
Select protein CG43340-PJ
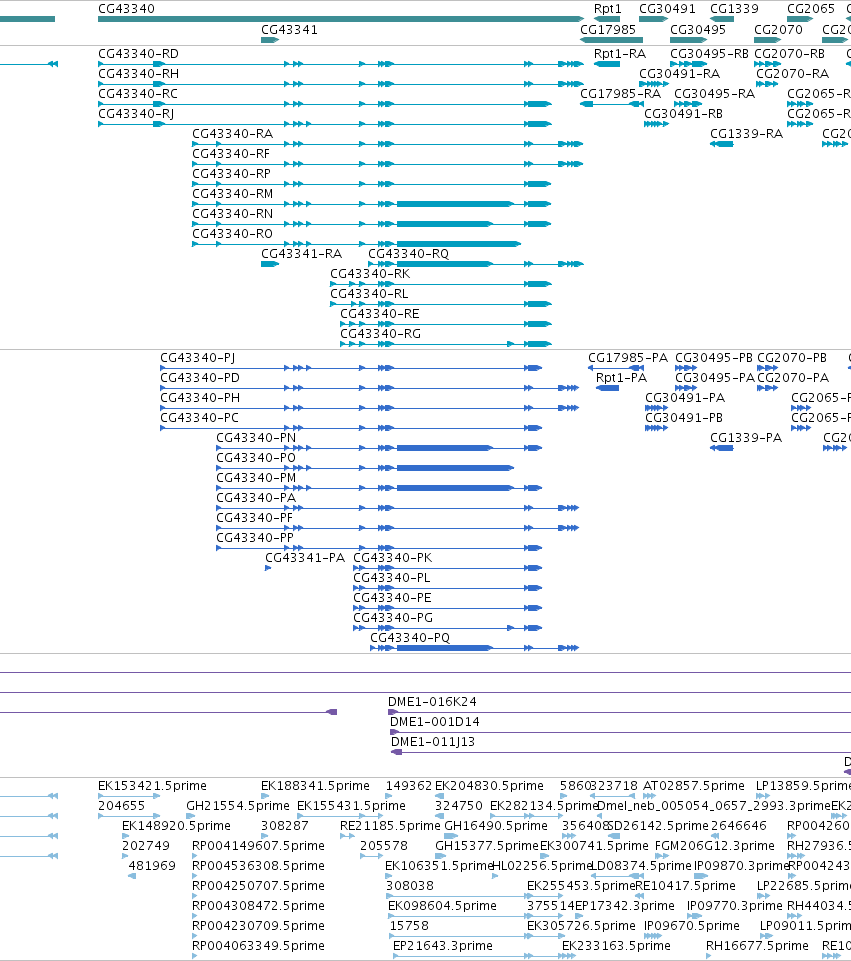pyautogui.click(x=197, y=358)
